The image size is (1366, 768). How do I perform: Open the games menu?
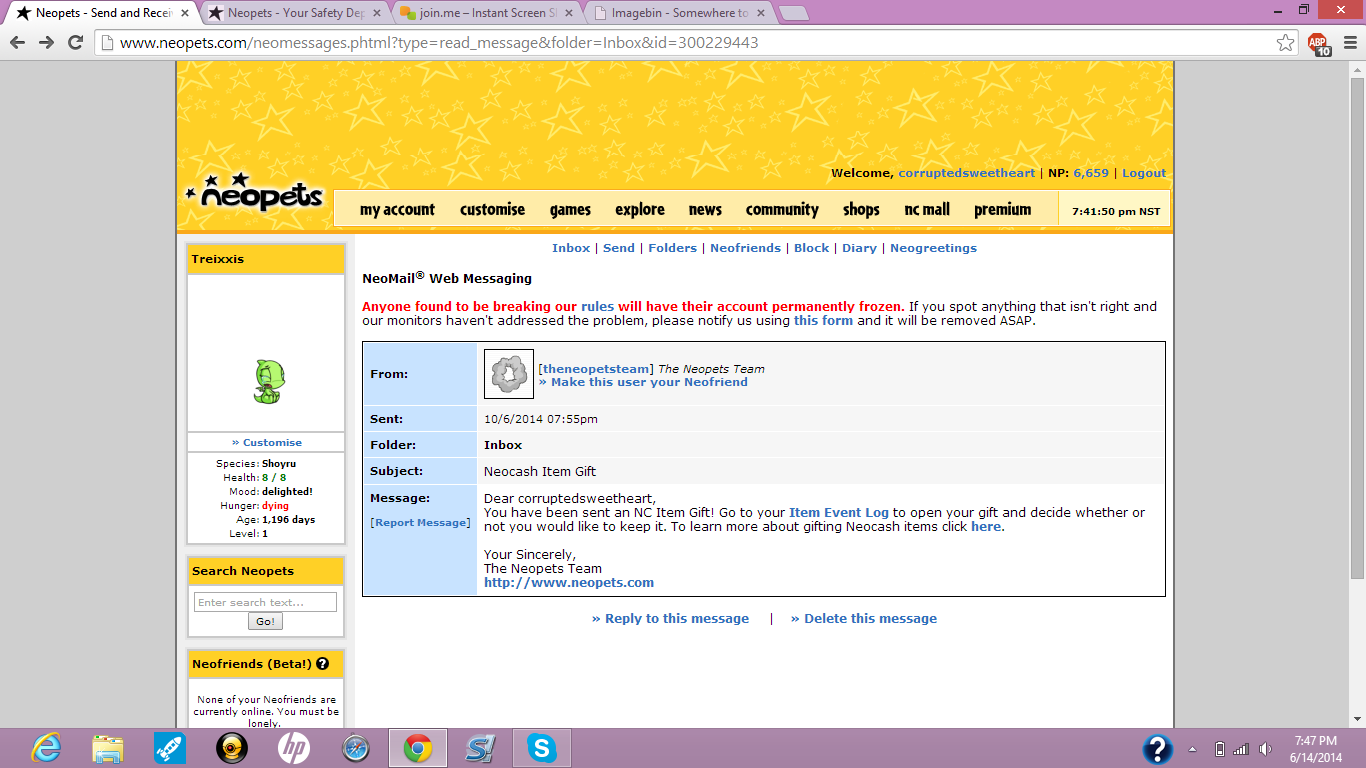[570, 209]
